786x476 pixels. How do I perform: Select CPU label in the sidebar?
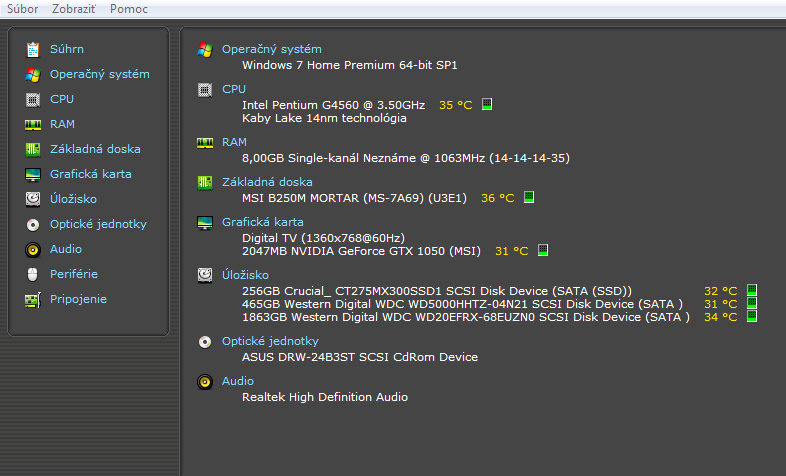pos(62,99)
